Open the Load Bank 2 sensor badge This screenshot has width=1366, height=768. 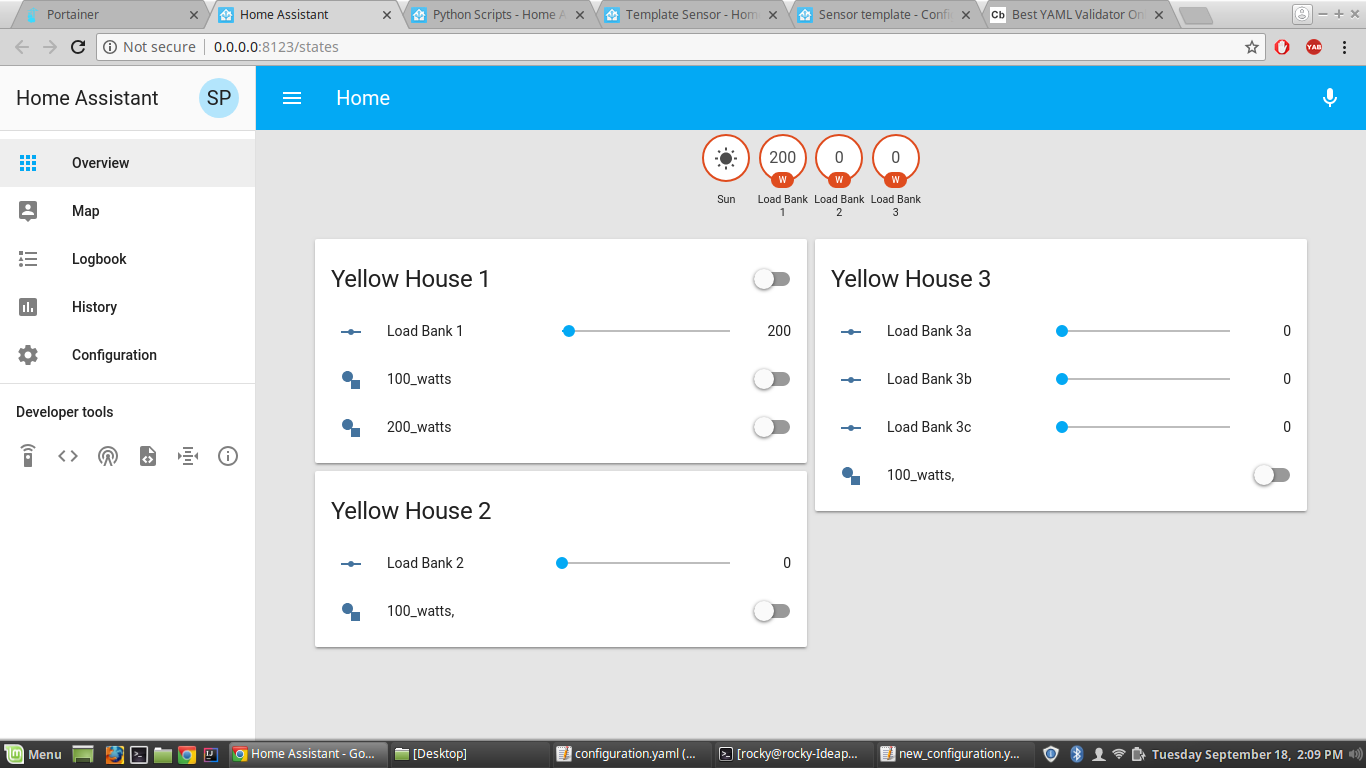point(839,158)
